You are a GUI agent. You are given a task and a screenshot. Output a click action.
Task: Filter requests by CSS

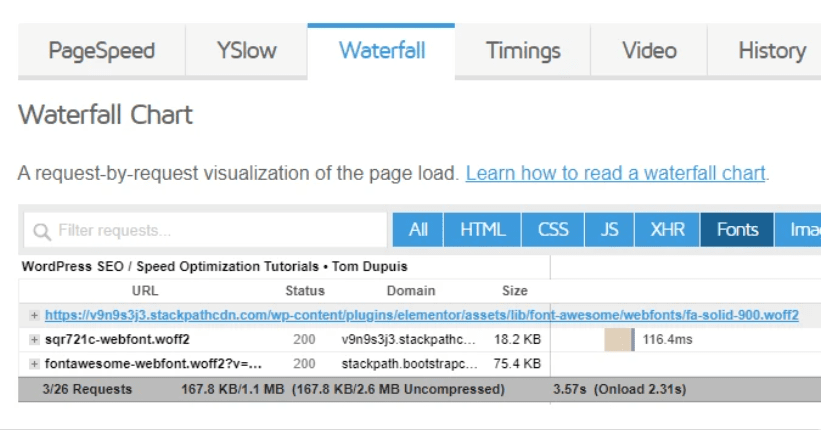click(553, 230)
